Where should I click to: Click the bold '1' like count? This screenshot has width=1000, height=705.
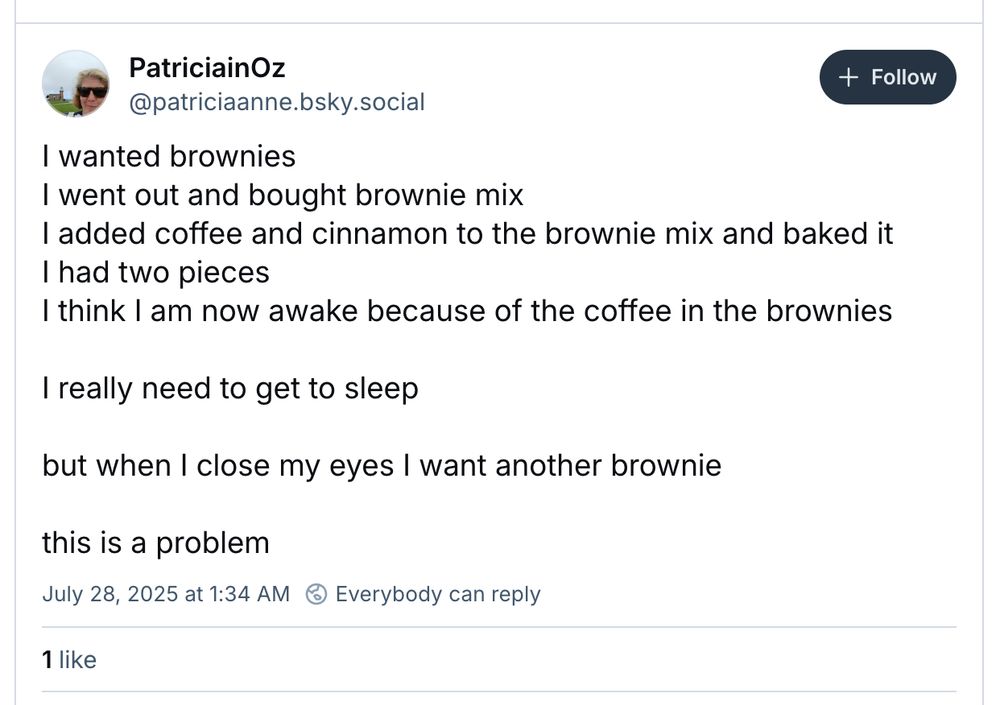point(47,660)
